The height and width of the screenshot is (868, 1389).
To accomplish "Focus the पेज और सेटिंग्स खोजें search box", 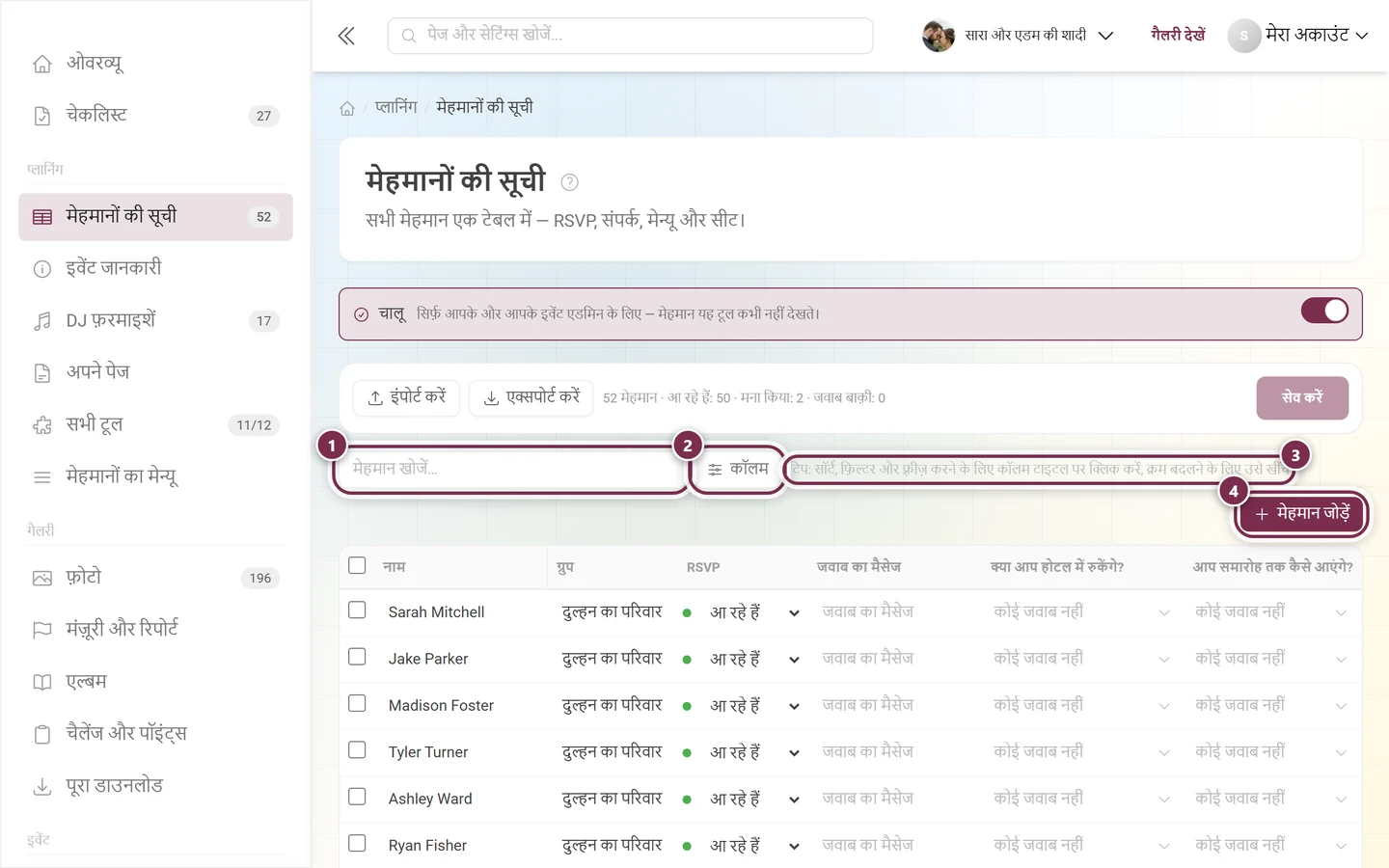I will click(x=631, y=36).
